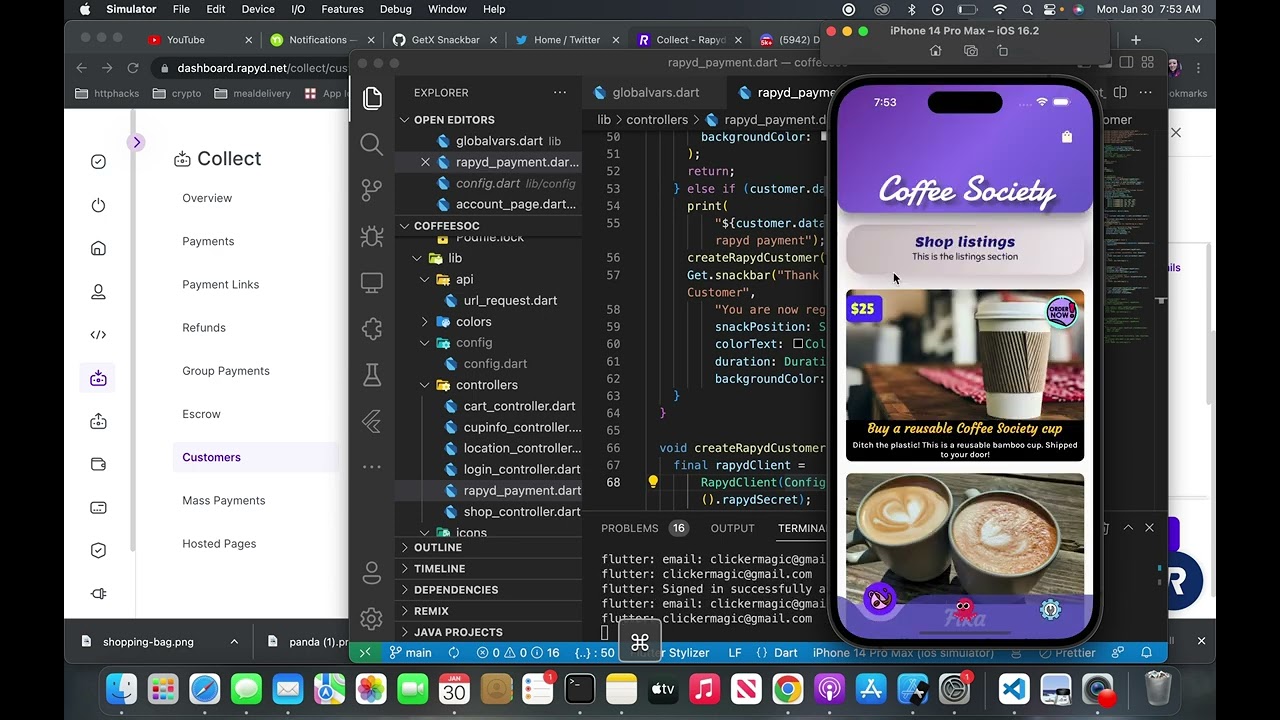The image size is (1280, 720).
Task: Tap the purple left tab icon in app bottom bar
Action: click(880, 600)
